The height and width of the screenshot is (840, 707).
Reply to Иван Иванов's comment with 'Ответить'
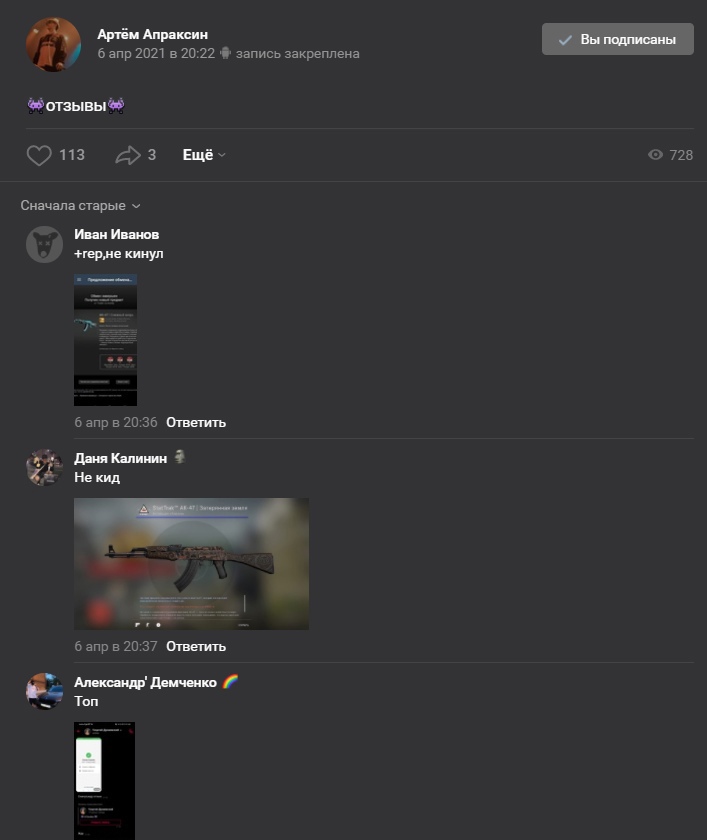point(196,423)
